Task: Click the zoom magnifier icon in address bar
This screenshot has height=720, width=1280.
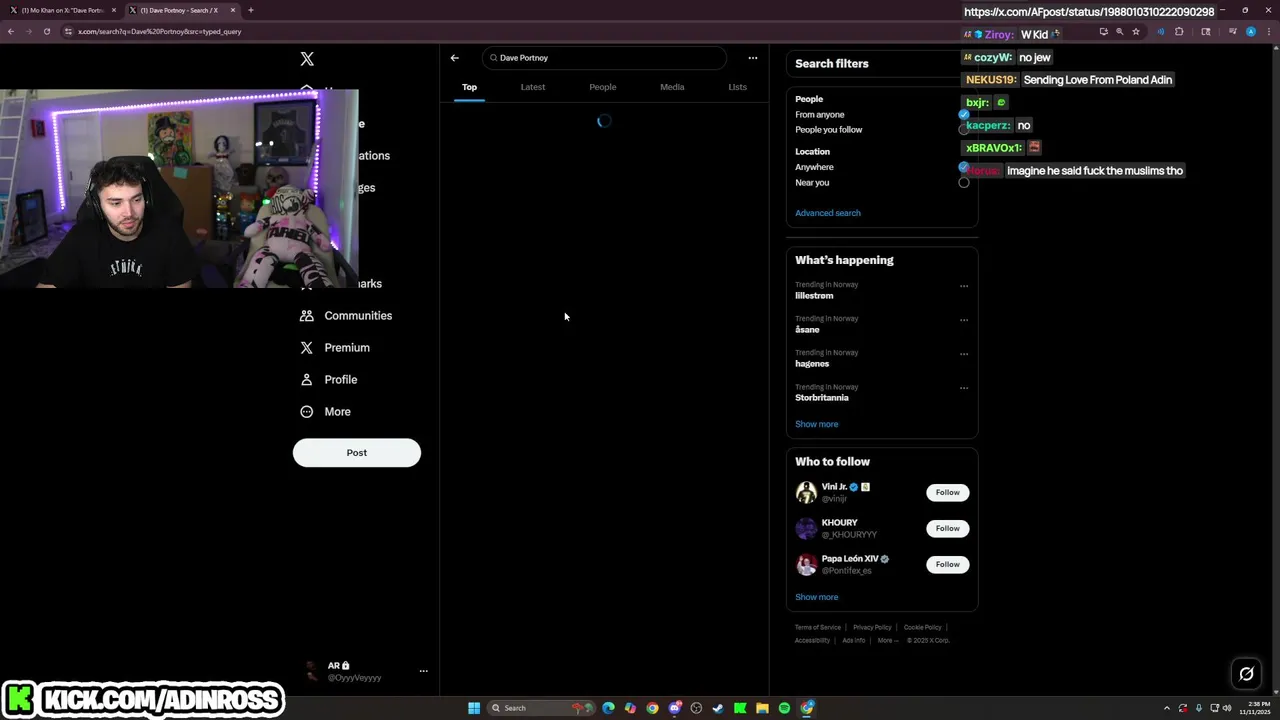Action: coord(1119,31)
